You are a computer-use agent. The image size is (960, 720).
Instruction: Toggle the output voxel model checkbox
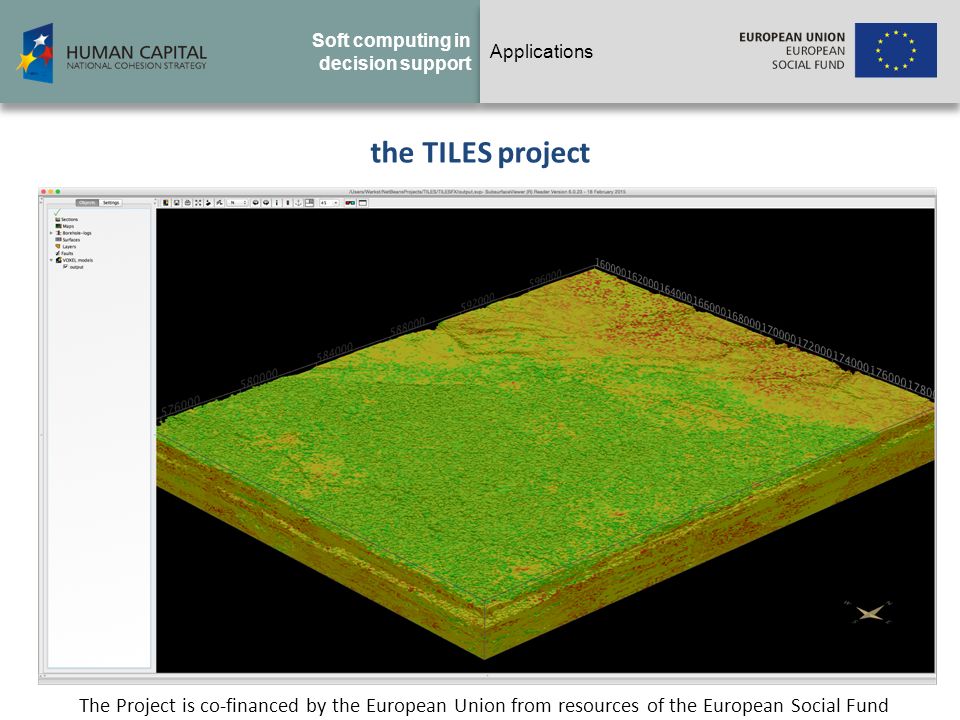[66, 266]
